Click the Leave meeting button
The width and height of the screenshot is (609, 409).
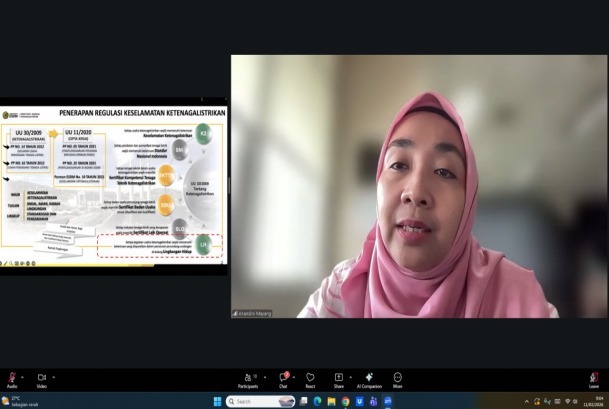click(x=594, y=378)
